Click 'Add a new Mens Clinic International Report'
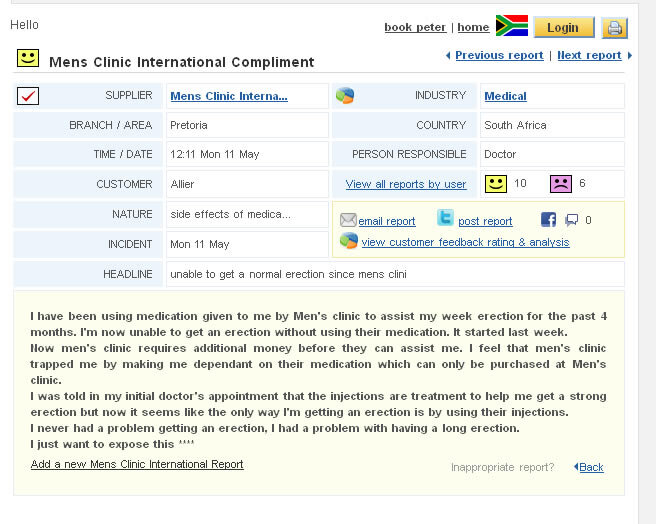This screenshot has width=656, height=524. click(x=137, y=464)
